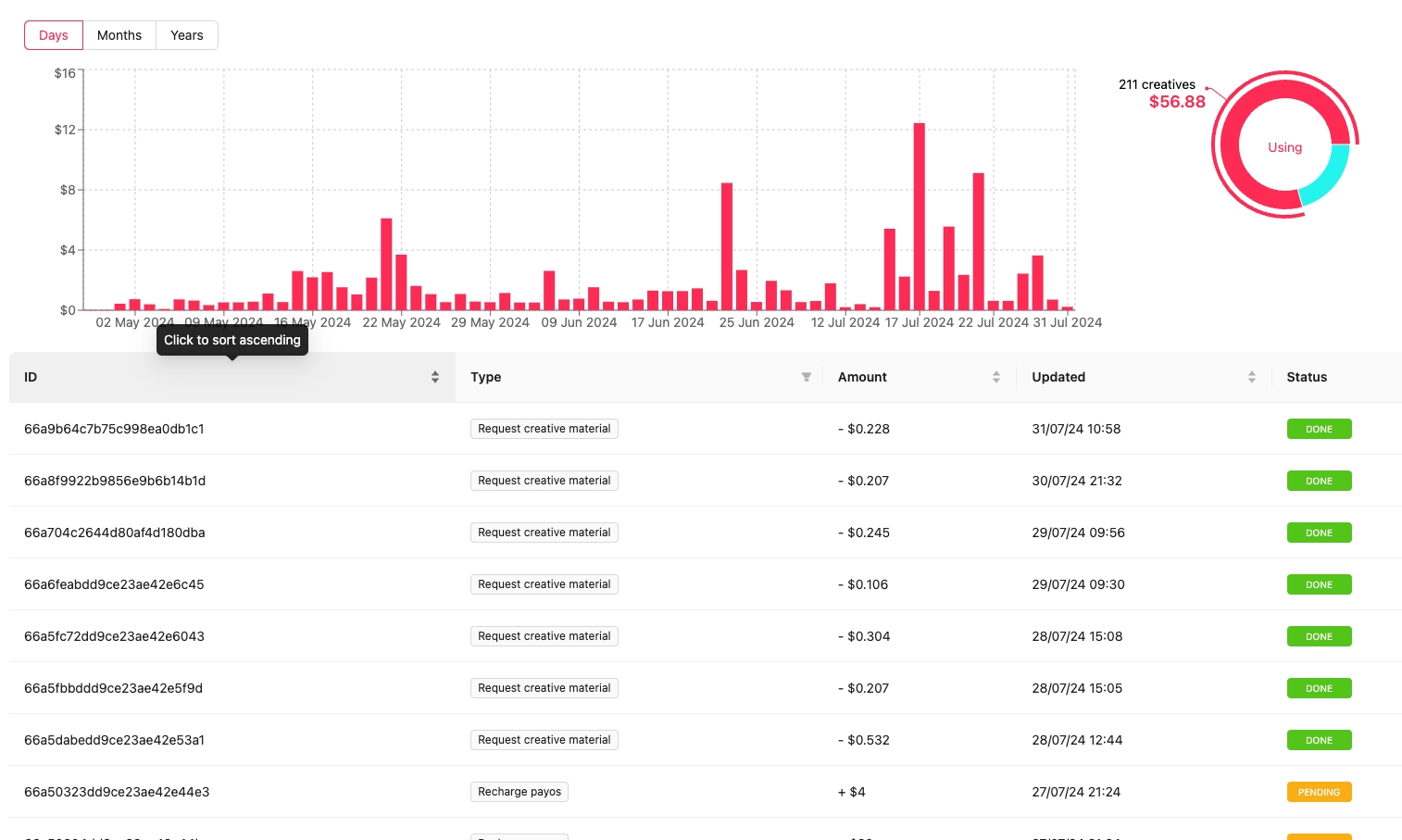Click the Type column header label
The width and height of the screenshot is (1402, 840).
coord(485,377)
